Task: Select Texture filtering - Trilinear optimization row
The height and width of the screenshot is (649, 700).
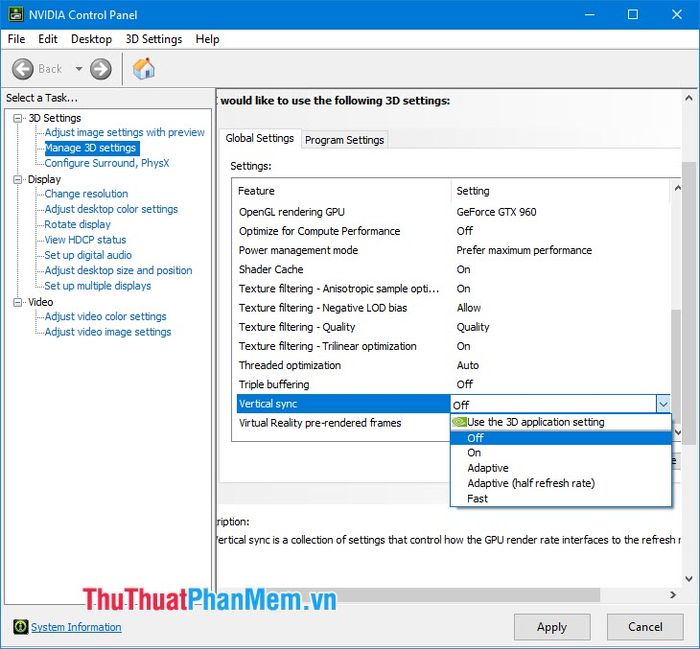Action: click(453, 346)
